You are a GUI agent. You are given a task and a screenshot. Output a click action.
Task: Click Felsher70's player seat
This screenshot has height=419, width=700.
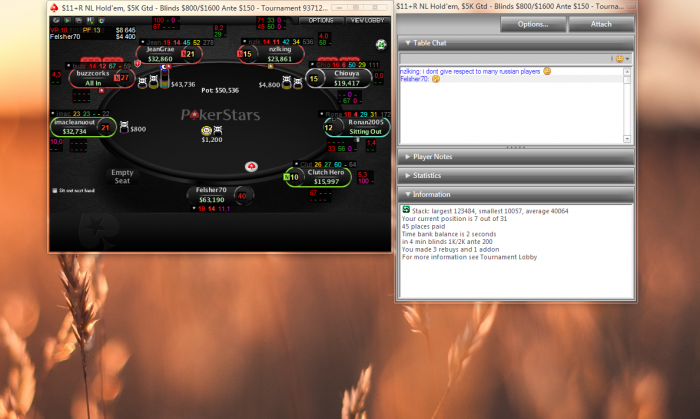click(221, 195)
